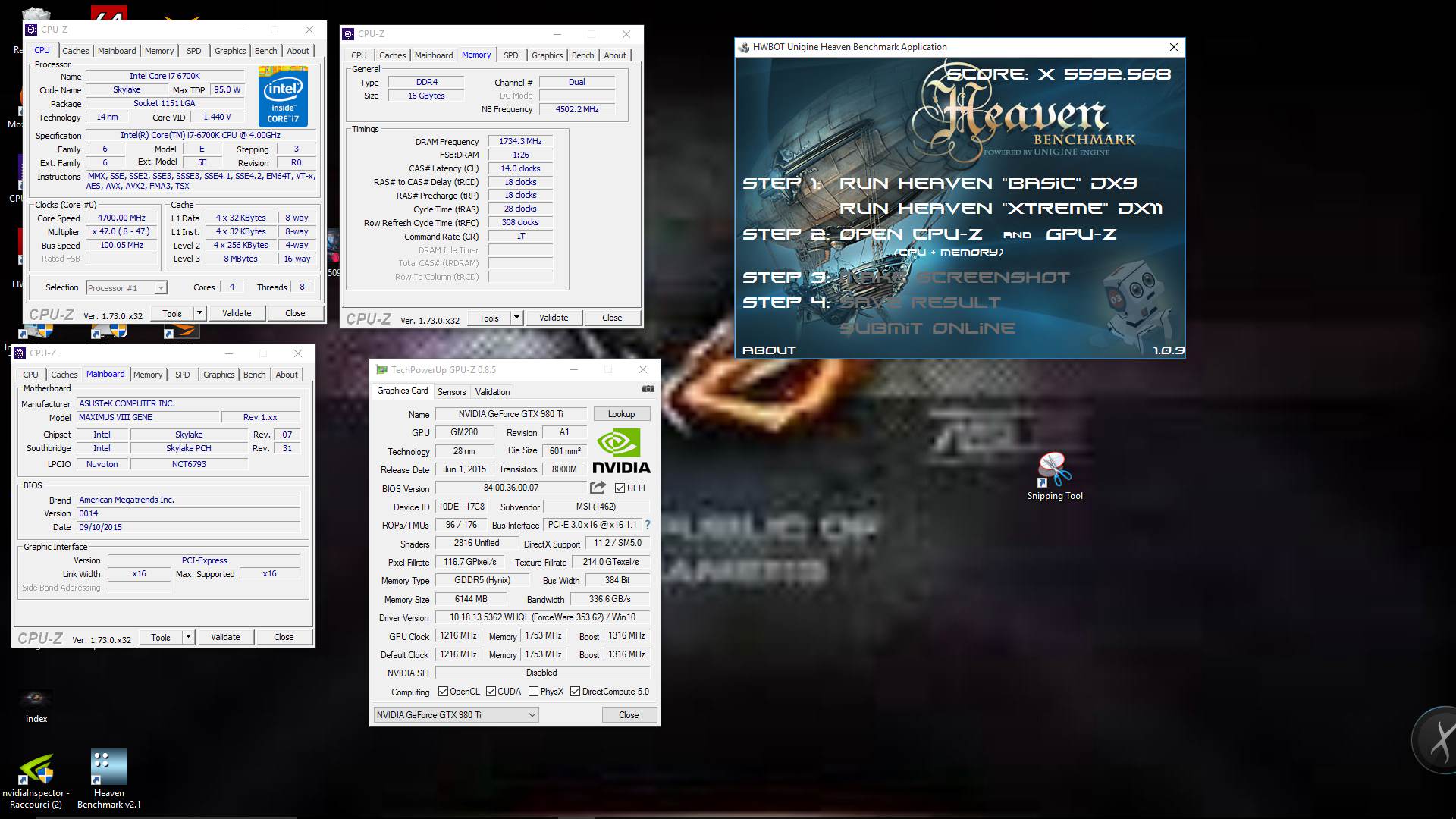
Task: Open the Validation tab in GPU-Z
Action: [x=492, y=392]
